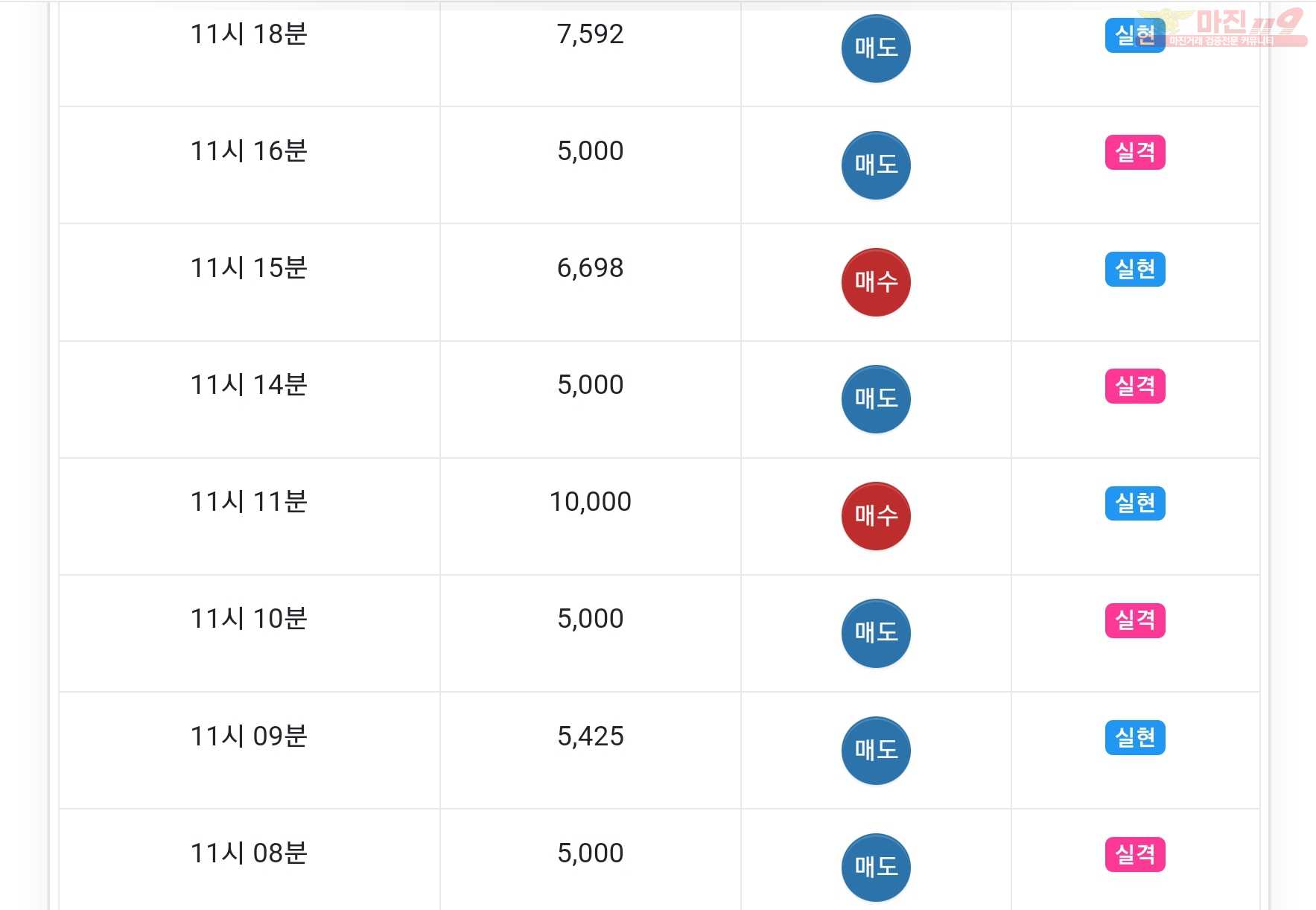
Task: Select the red 매수 circle at 11시 11분
Action: [876, 516]
